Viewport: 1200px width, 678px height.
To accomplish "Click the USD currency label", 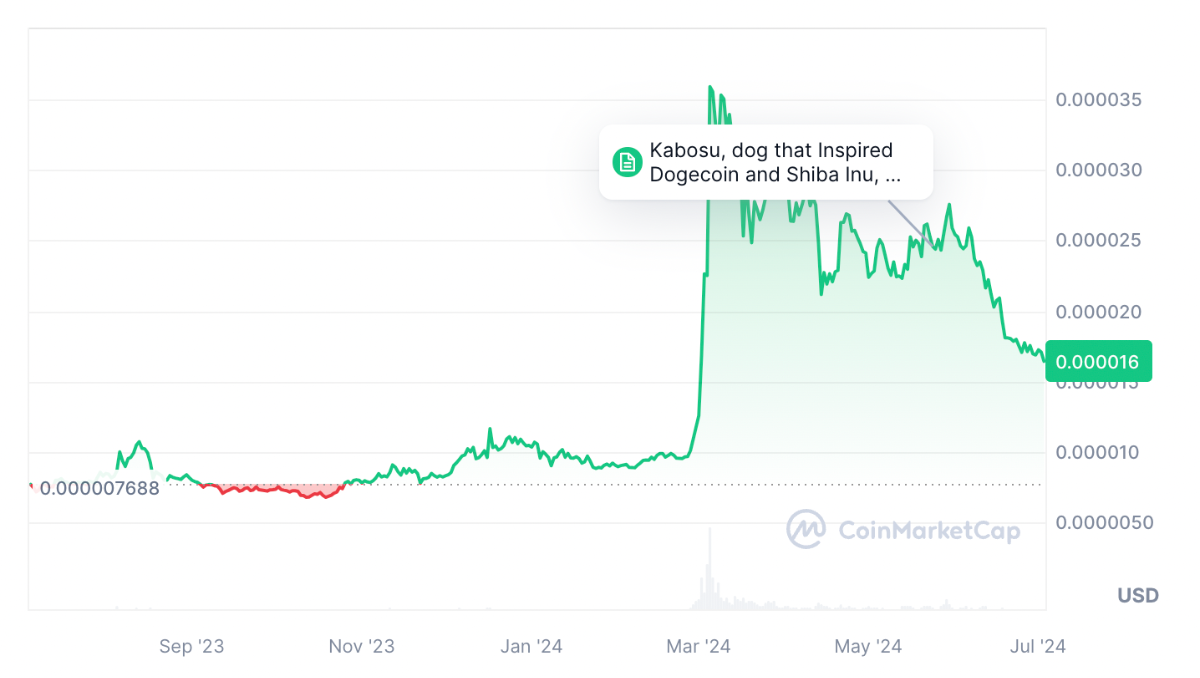I will pos(1138,596).
